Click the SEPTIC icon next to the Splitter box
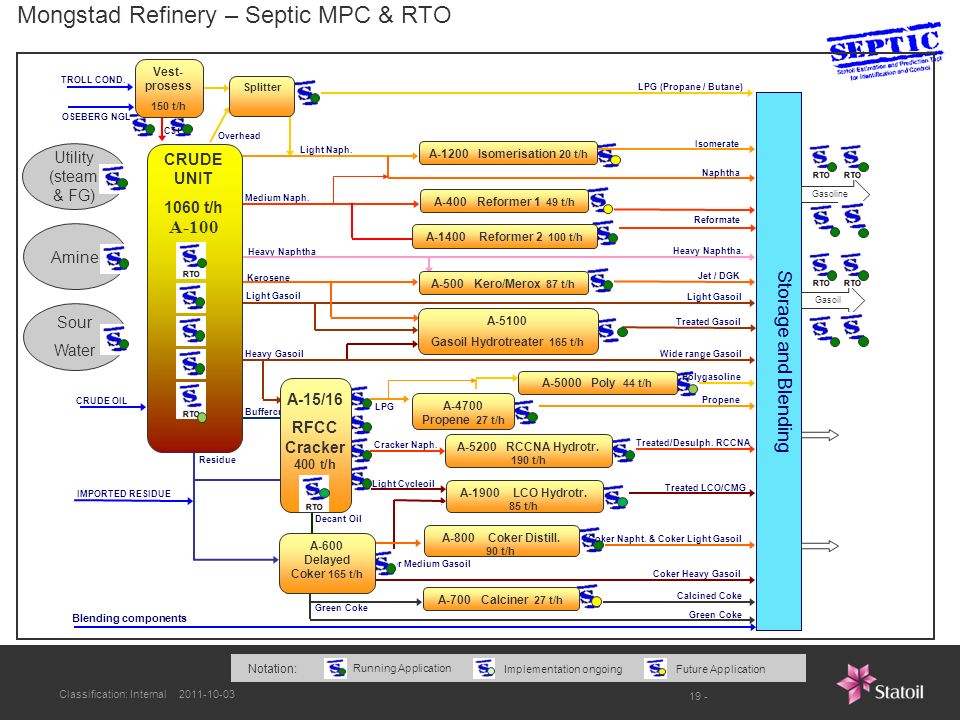 pyautogui.click(x=307, y=93)
